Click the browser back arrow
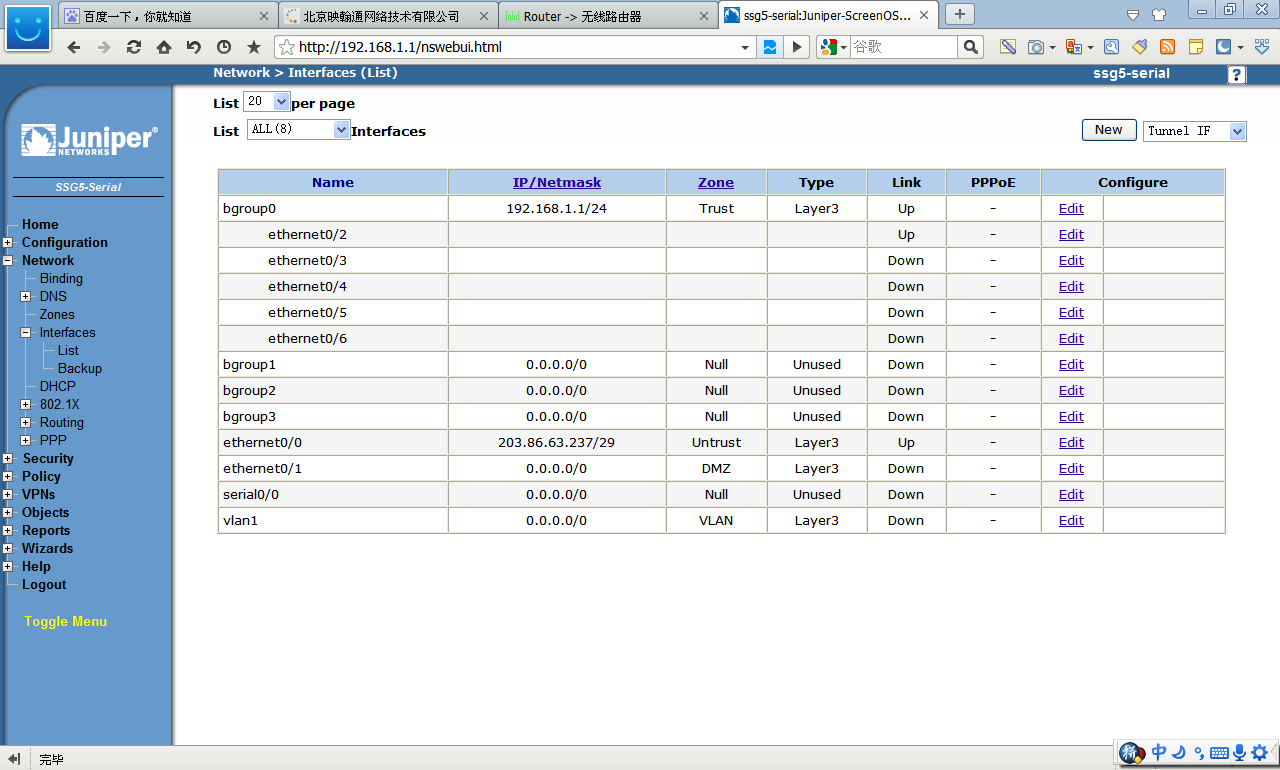1280x770 pixels. (x=74, y=47)
